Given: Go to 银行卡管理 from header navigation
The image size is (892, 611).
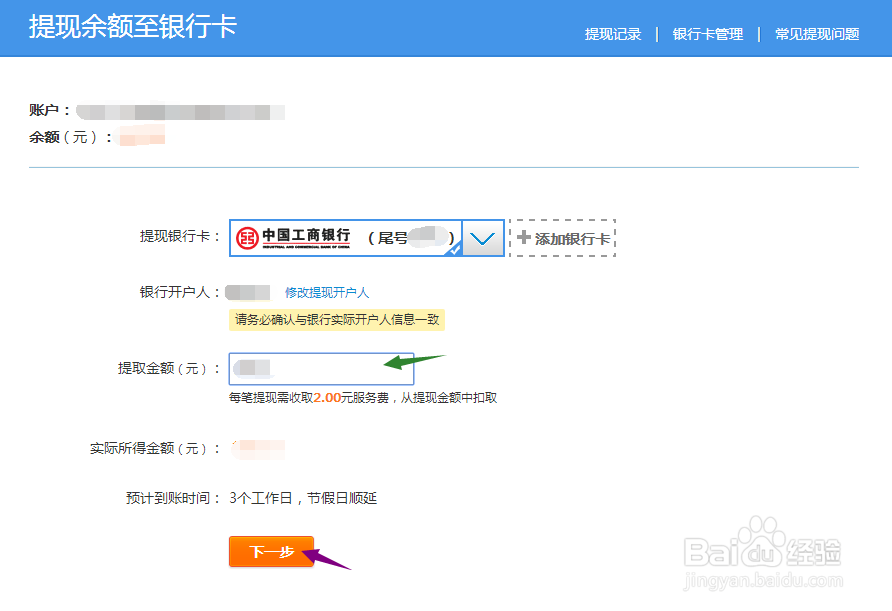Looking at the screenshot, I should click(709, 32).
